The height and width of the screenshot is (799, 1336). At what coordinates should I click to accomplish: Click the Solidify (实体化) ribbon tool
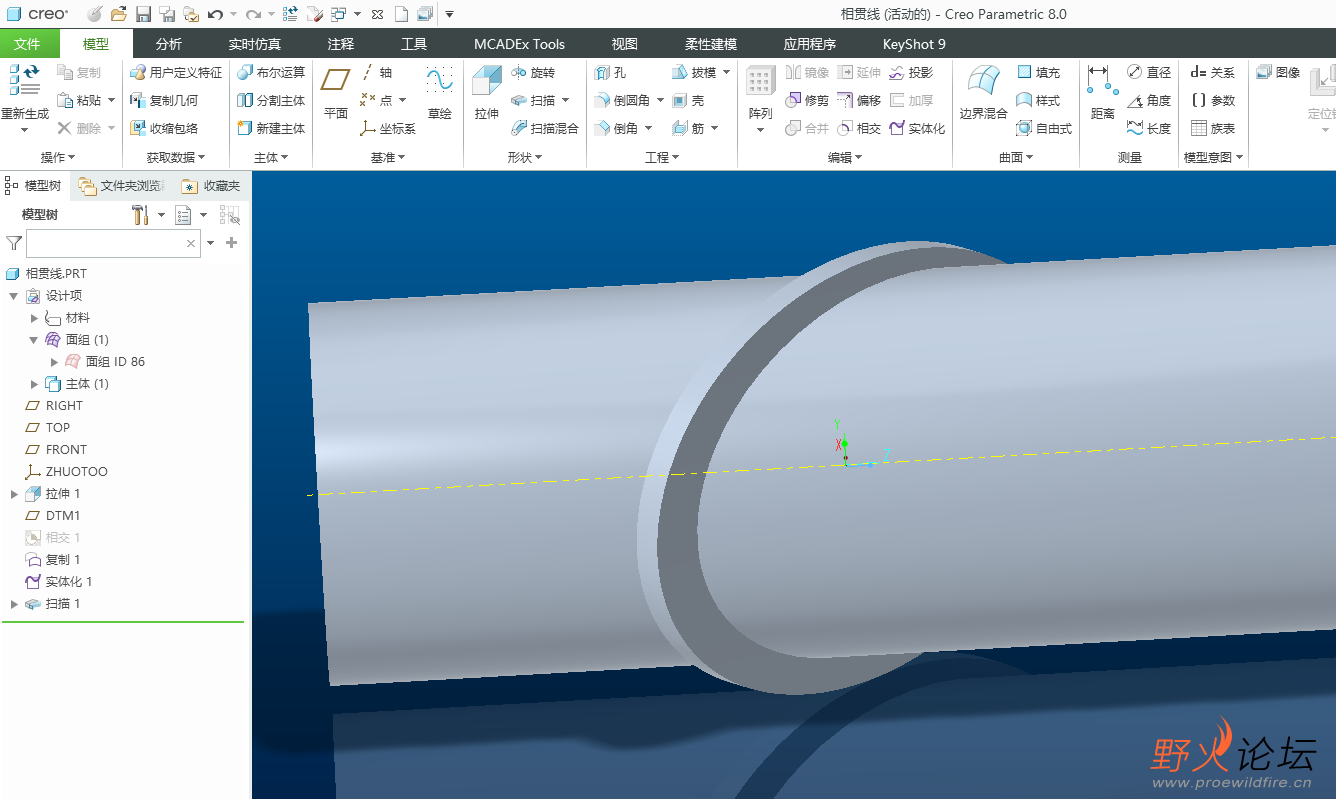pyautogui.click(x=917, y=129)
